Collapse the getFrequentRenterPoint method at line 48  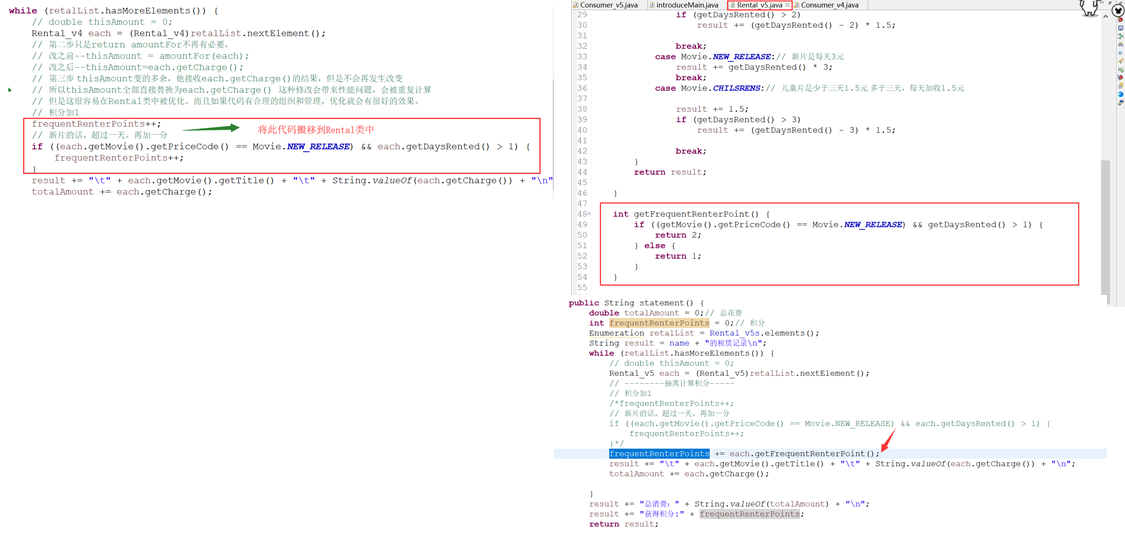click(x=589, y=214)
